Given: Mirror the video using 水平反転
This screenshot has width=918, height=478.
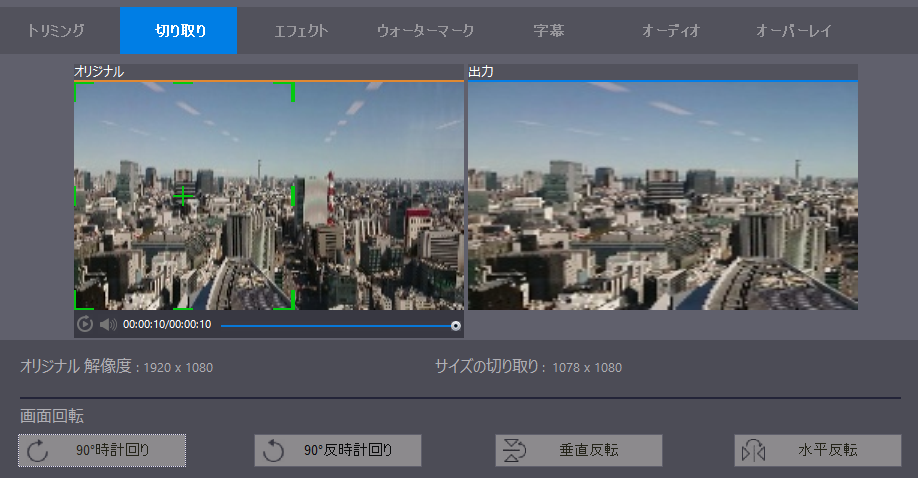Looking at the screenshot, I should pos(818,451).
